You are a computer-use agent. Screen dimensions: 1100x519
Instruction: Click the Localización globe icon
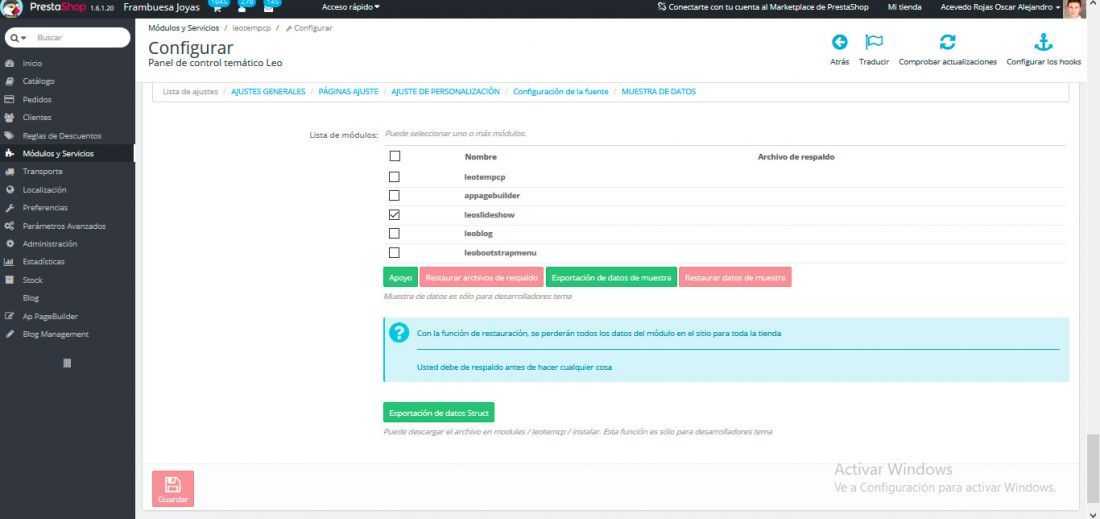10,189
